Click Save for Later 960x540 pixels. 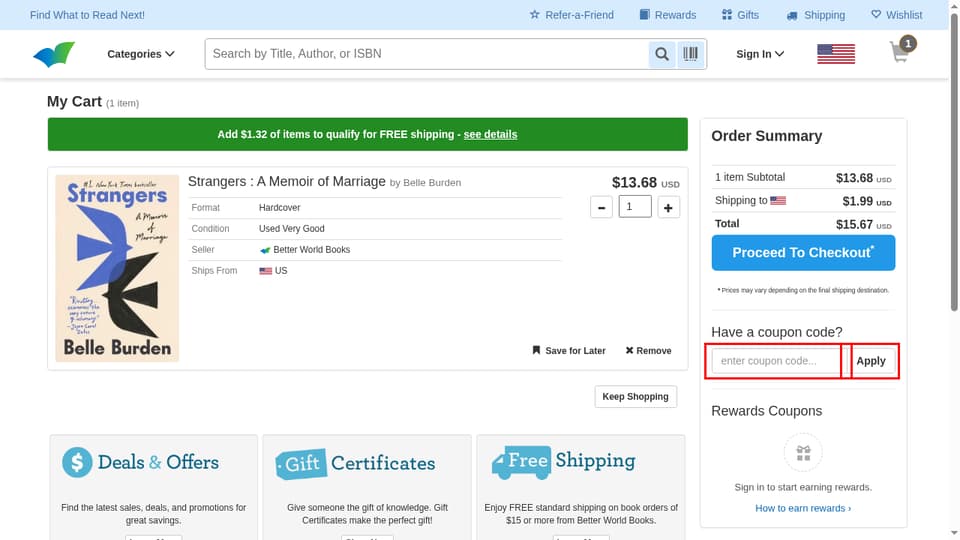point(569,351)
